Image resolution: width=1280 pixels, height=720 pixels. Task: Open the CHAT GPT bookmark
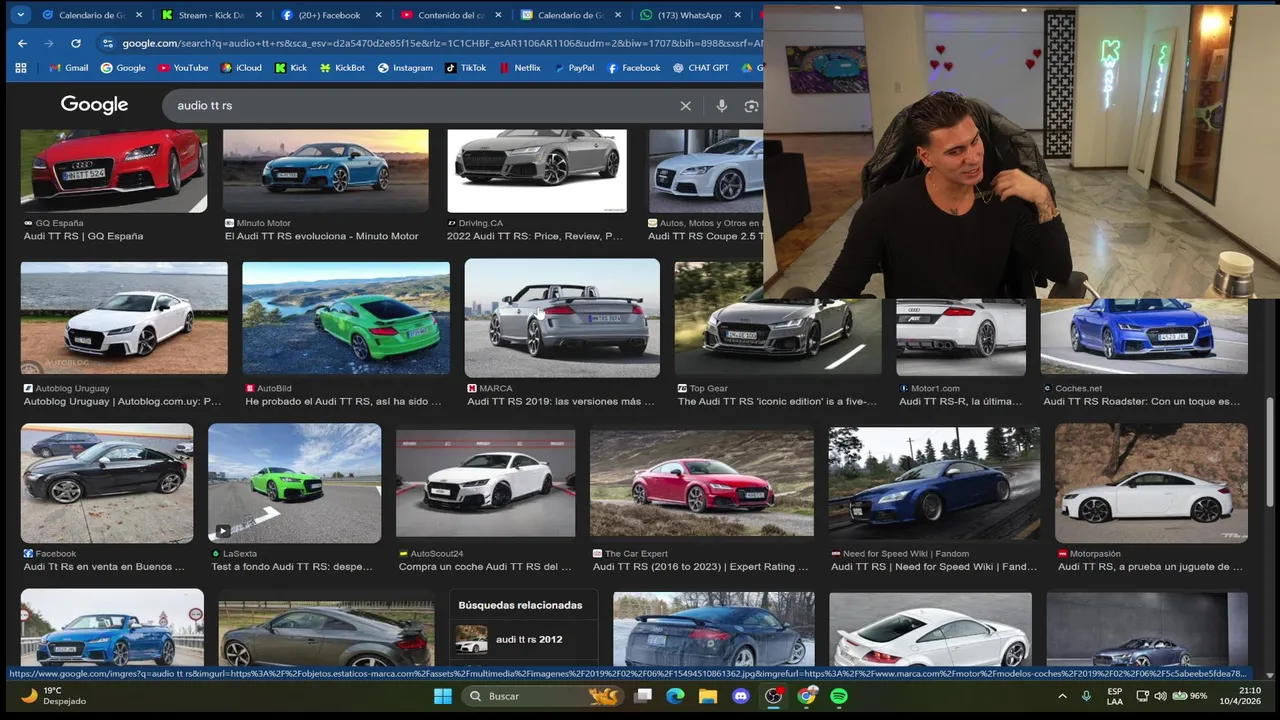tap(701, 68)
